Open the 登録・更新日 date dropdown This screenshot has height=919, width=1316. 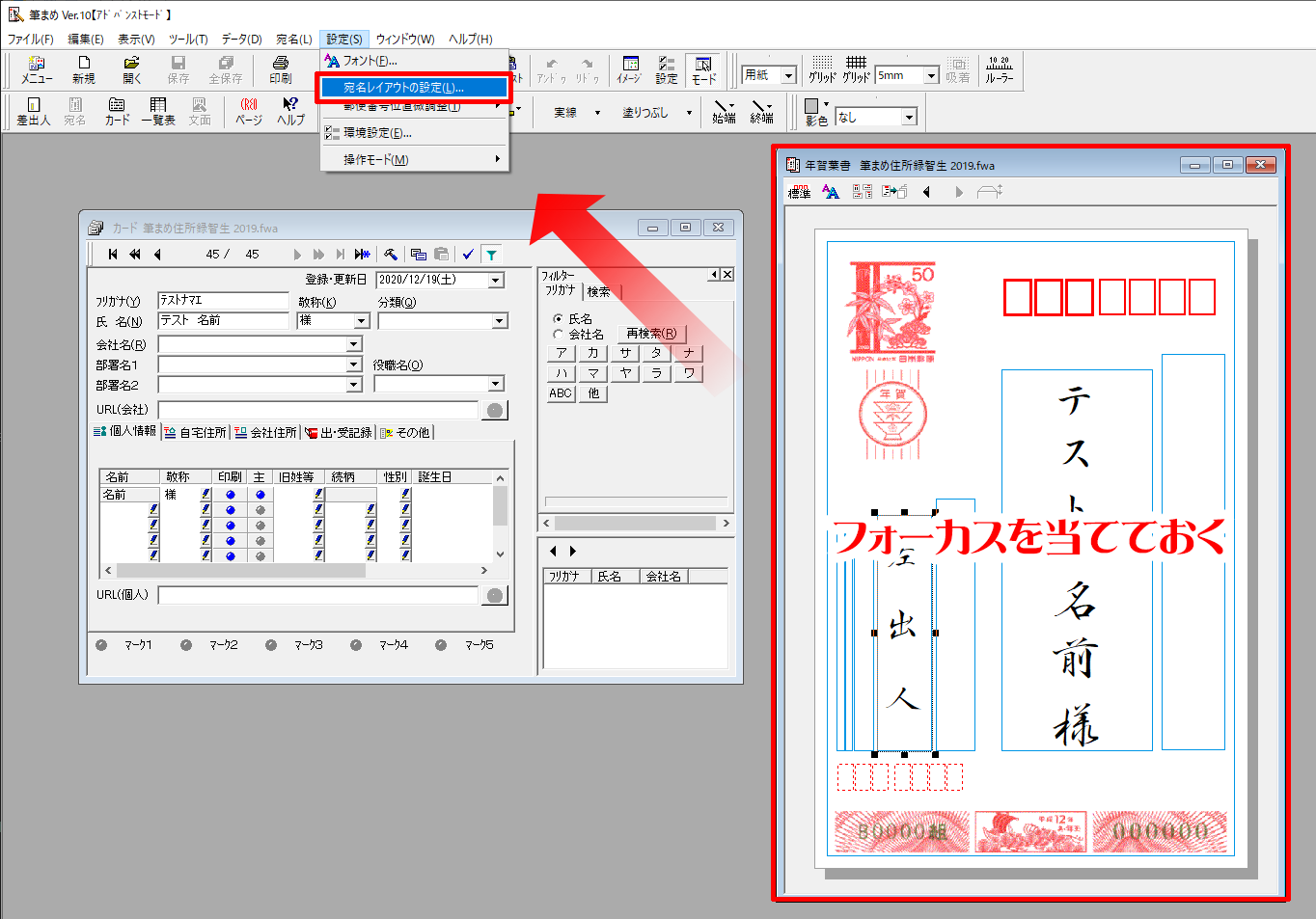click(496, 280)
